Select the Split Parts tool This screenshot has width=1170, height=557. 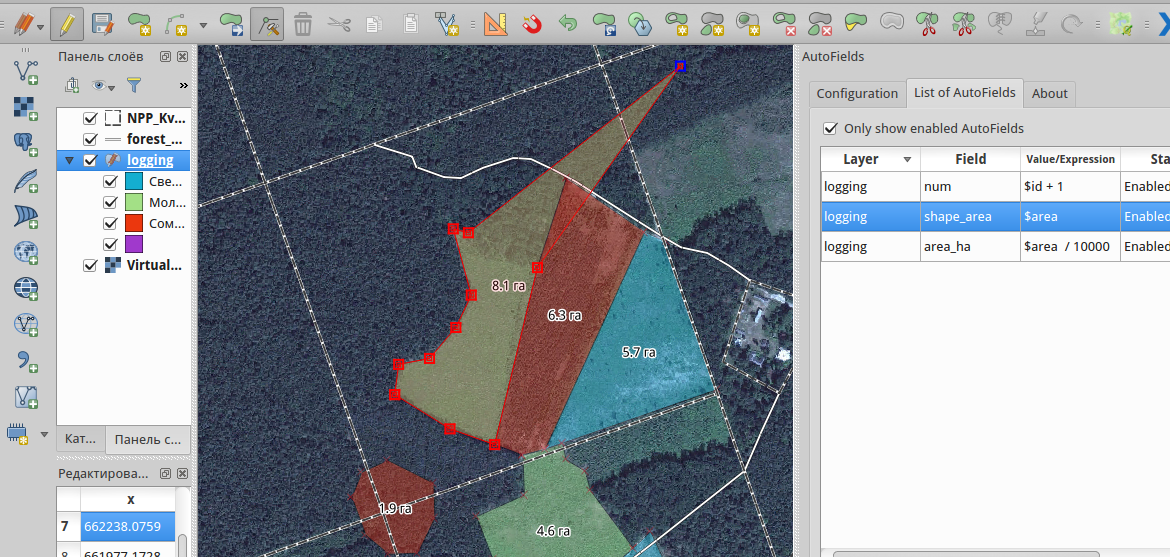963,24
